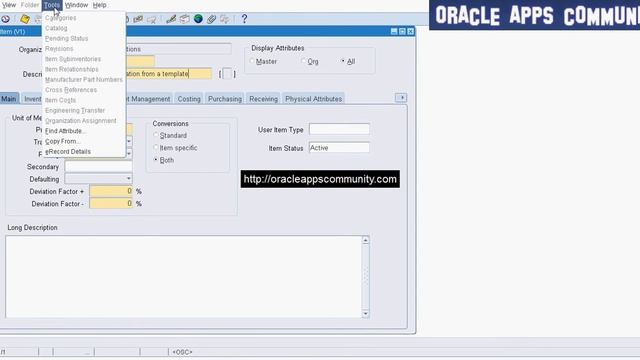This screenshot has height=360, width=640.
Task: Choose Revisions in Tools menu
Action: click(x=84, y=49)
